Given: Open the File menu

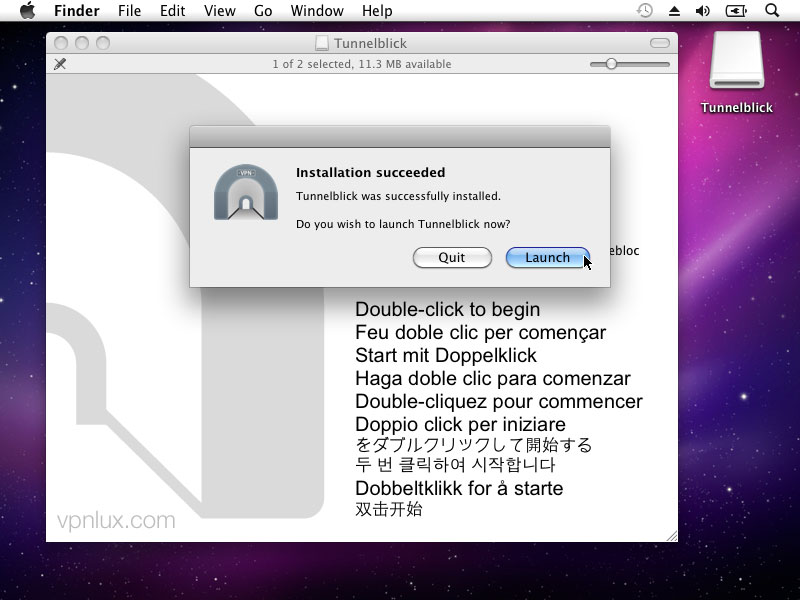Looking at the screenshot, I should pyautogui.click(x=129, y=11).
